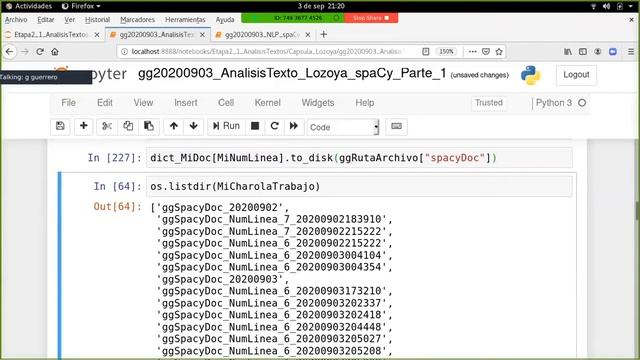Go to Firefox home page icon
This screenshot has height=360, width=640.
(55, 51)
